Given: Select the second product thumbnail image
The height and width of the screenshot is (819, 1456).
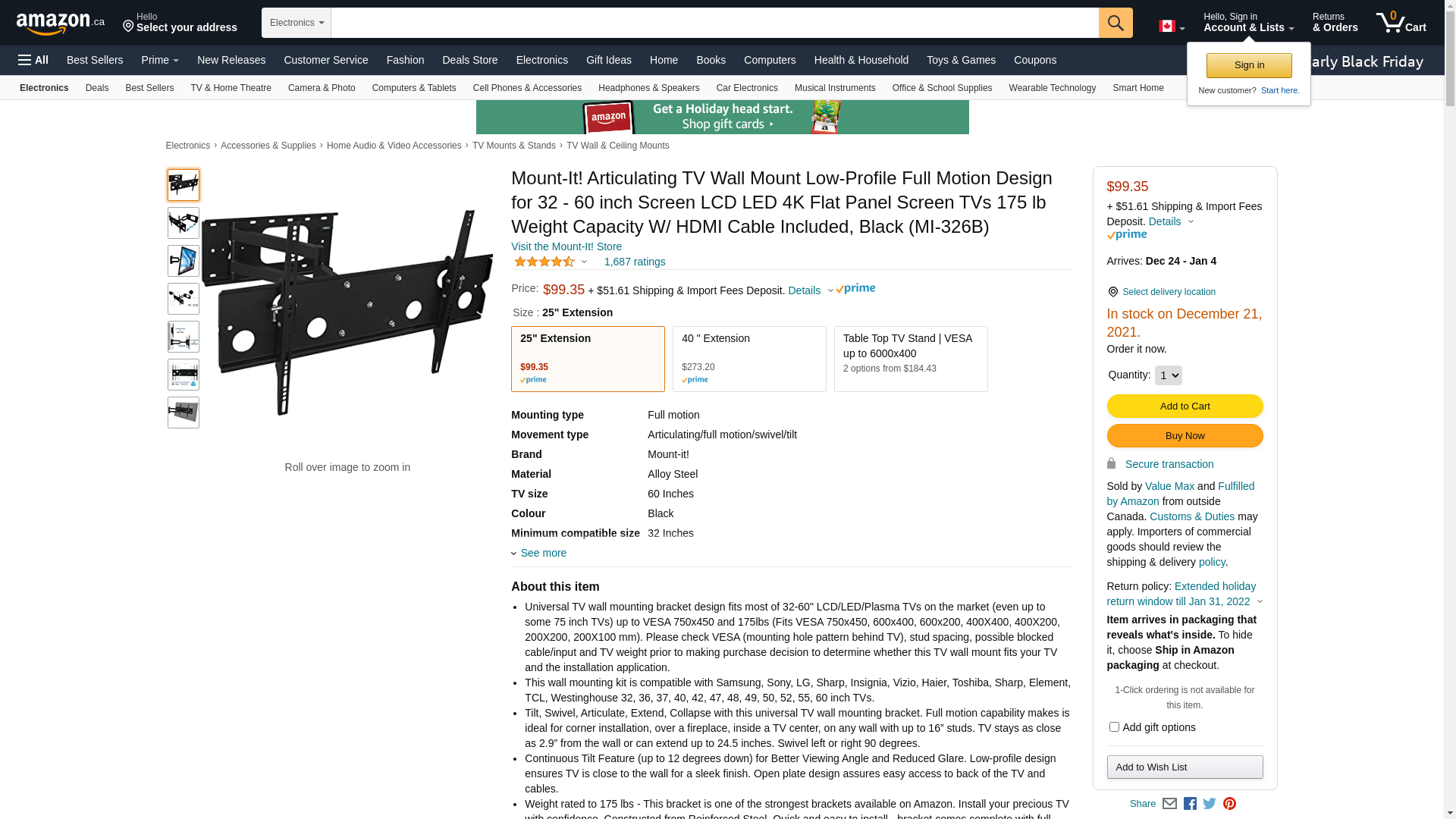Looking at the screenshot, I should click(x=184, y=223).
